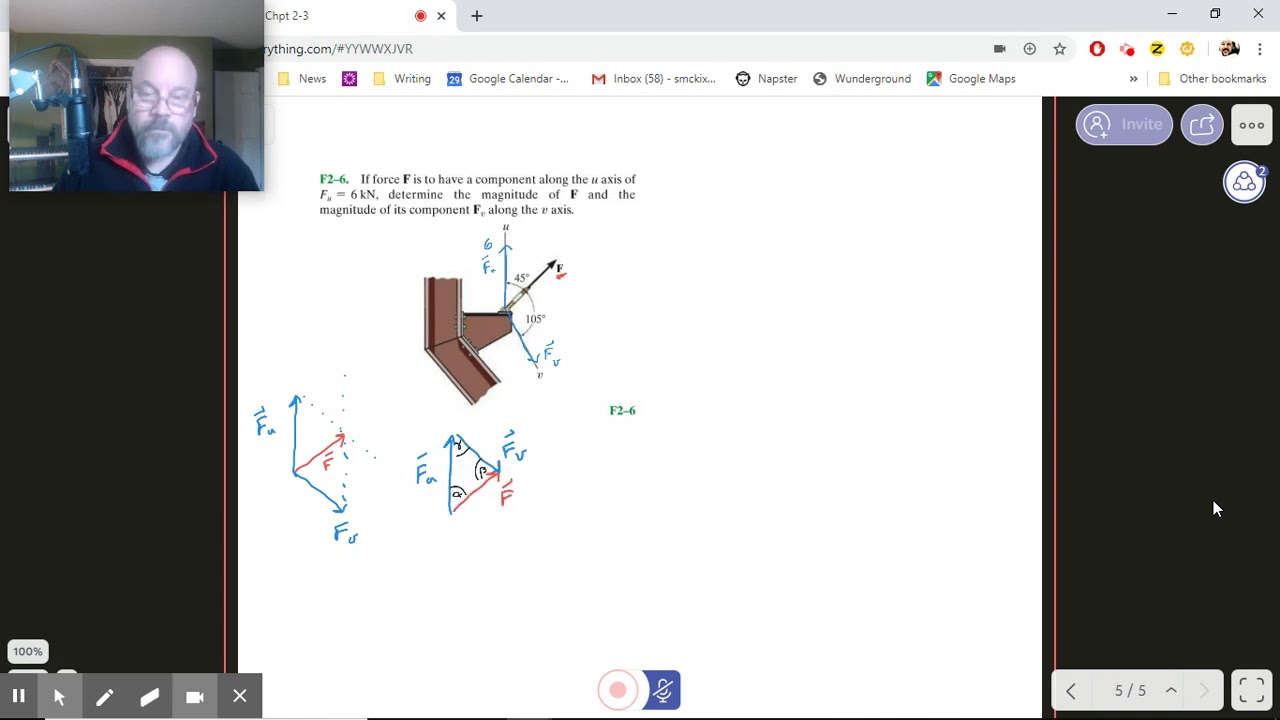Select the mouse pointer tool in recorder toolbar
The width and height of the screenshot is (1280, 720).
59,696
